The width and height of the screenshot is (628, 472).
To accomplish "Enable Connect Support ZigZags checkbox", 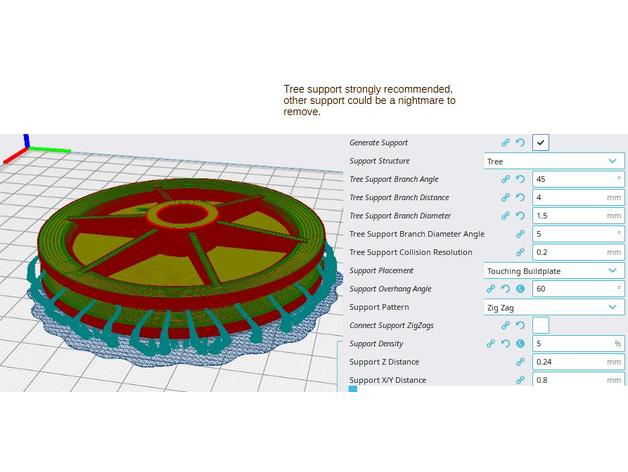I will 540,325.
